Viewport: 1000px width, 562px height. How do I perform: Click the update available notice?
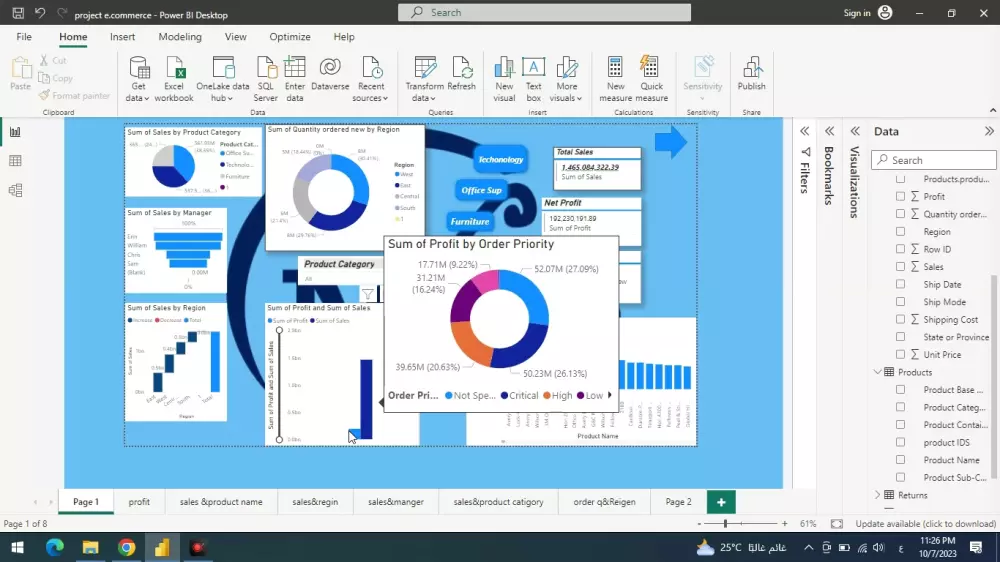click(x=925, y=524)
